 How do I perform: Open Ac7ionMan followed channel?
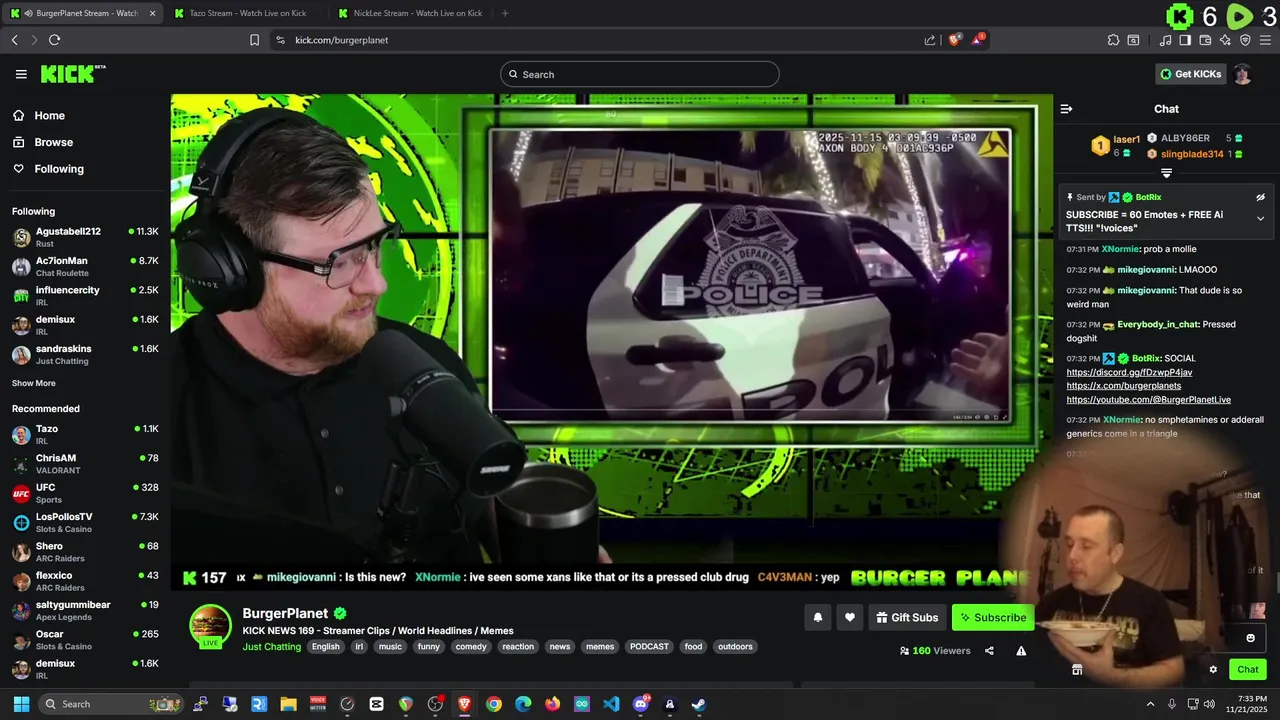pos(85,266)
